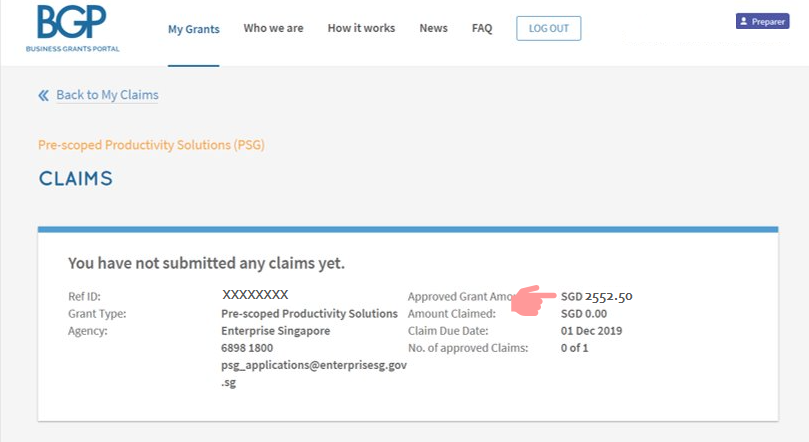Click 'You have not submitted any claims yet.'
This screenshot has width=809, height=442.
pyautogui.click(x=206, y=263)
